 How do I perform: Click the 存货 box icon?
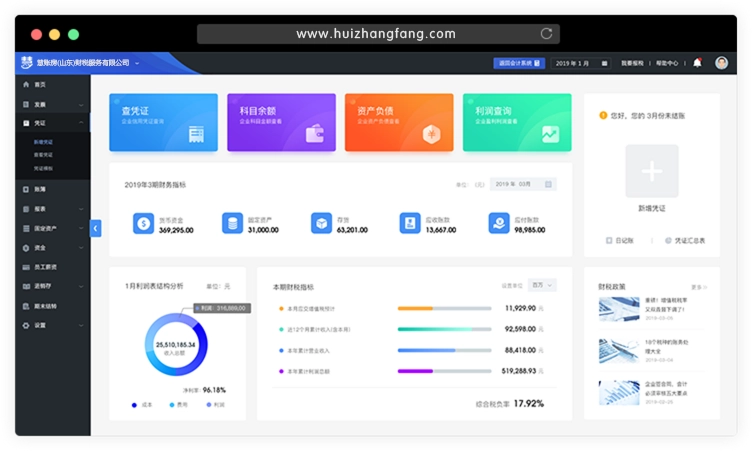(x=321, y=224)
